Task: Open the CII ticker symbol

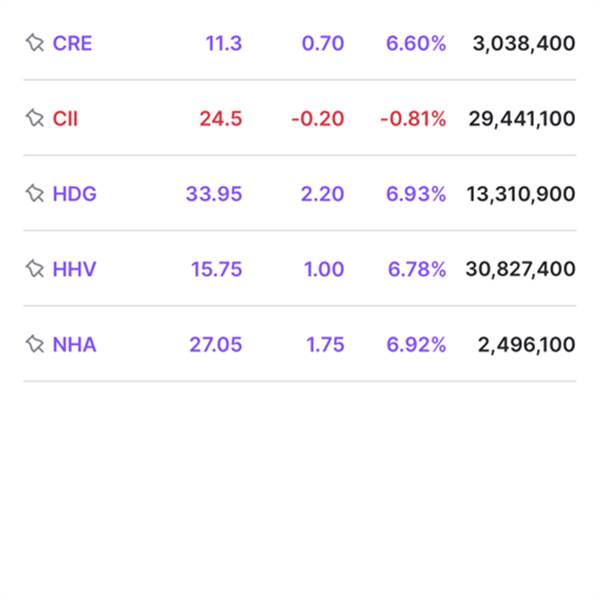Action: (x=65, y=119)
